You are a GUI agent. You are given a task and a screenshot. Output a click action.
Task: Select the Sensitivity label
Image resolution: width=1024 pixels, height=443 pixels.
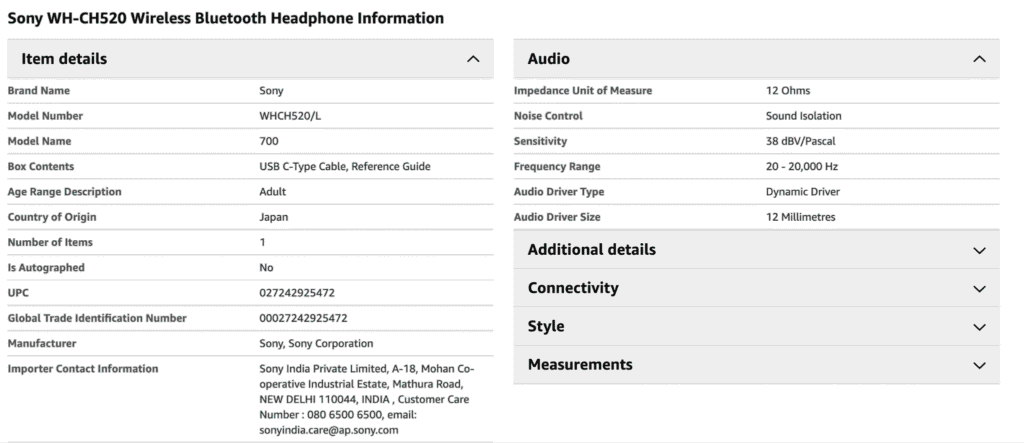click(540, 141)
